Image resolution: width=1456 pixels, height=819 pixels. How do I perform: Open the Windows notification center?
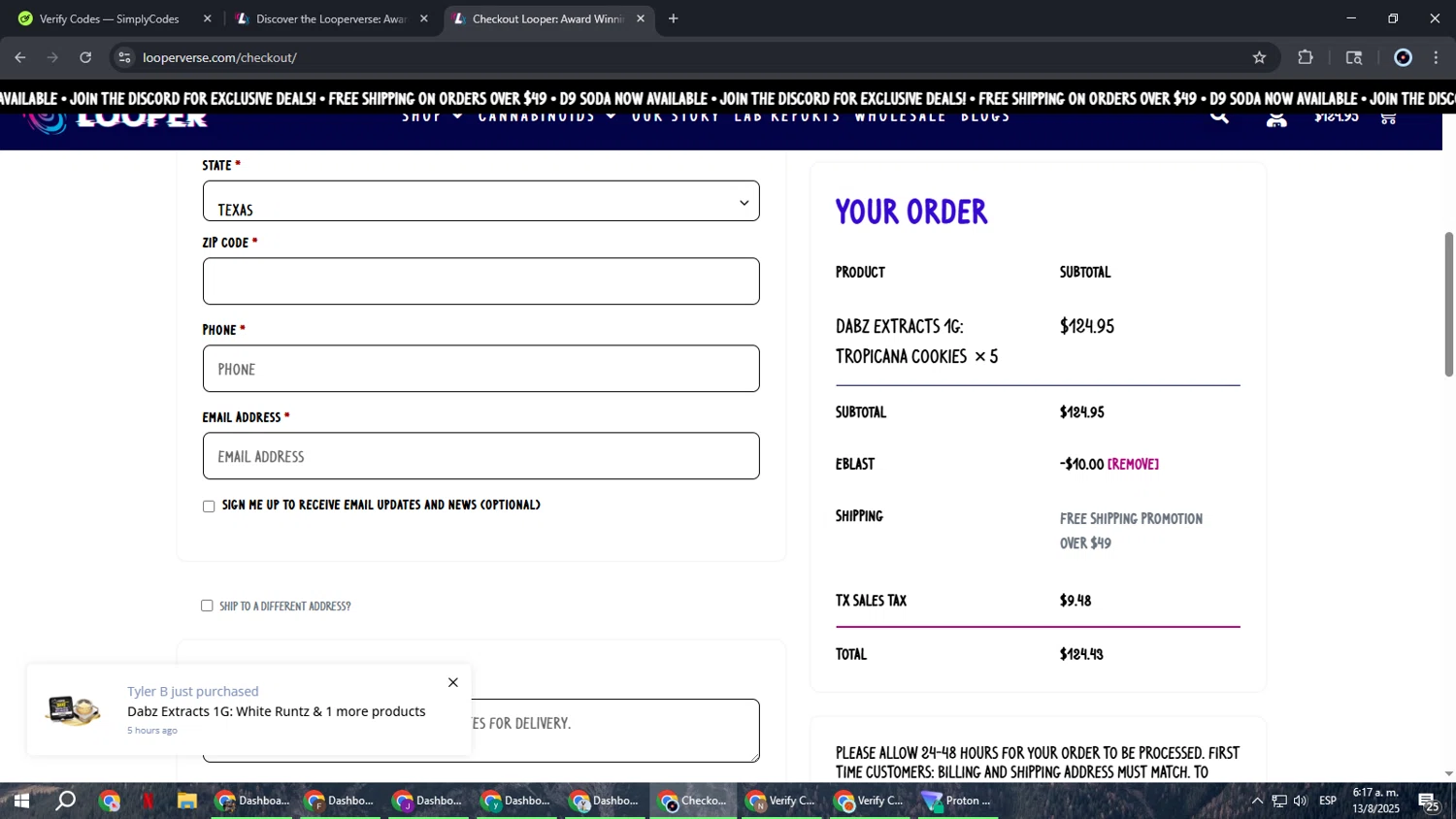(1428, 802)
